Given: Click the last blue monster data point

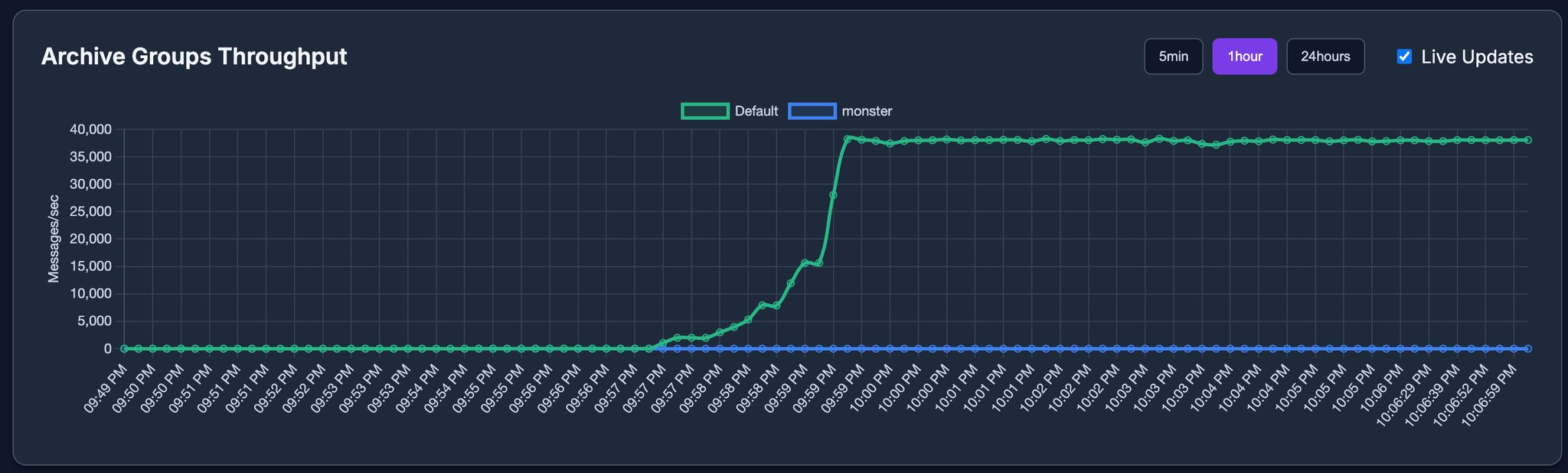Looking at the screenshot, I should (x=1527, y=348).
